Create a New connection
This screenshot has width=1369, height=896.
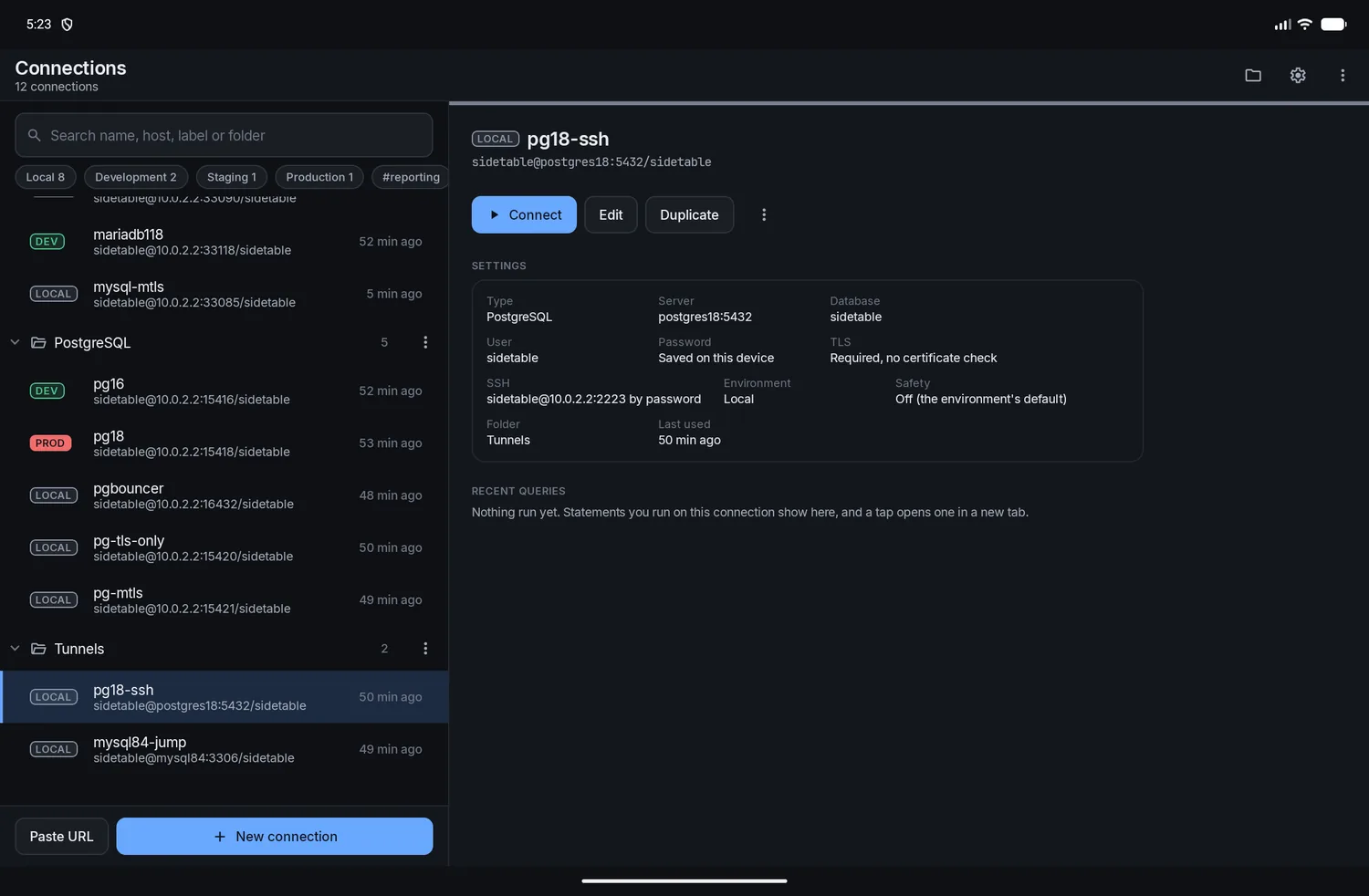point(275,837)
